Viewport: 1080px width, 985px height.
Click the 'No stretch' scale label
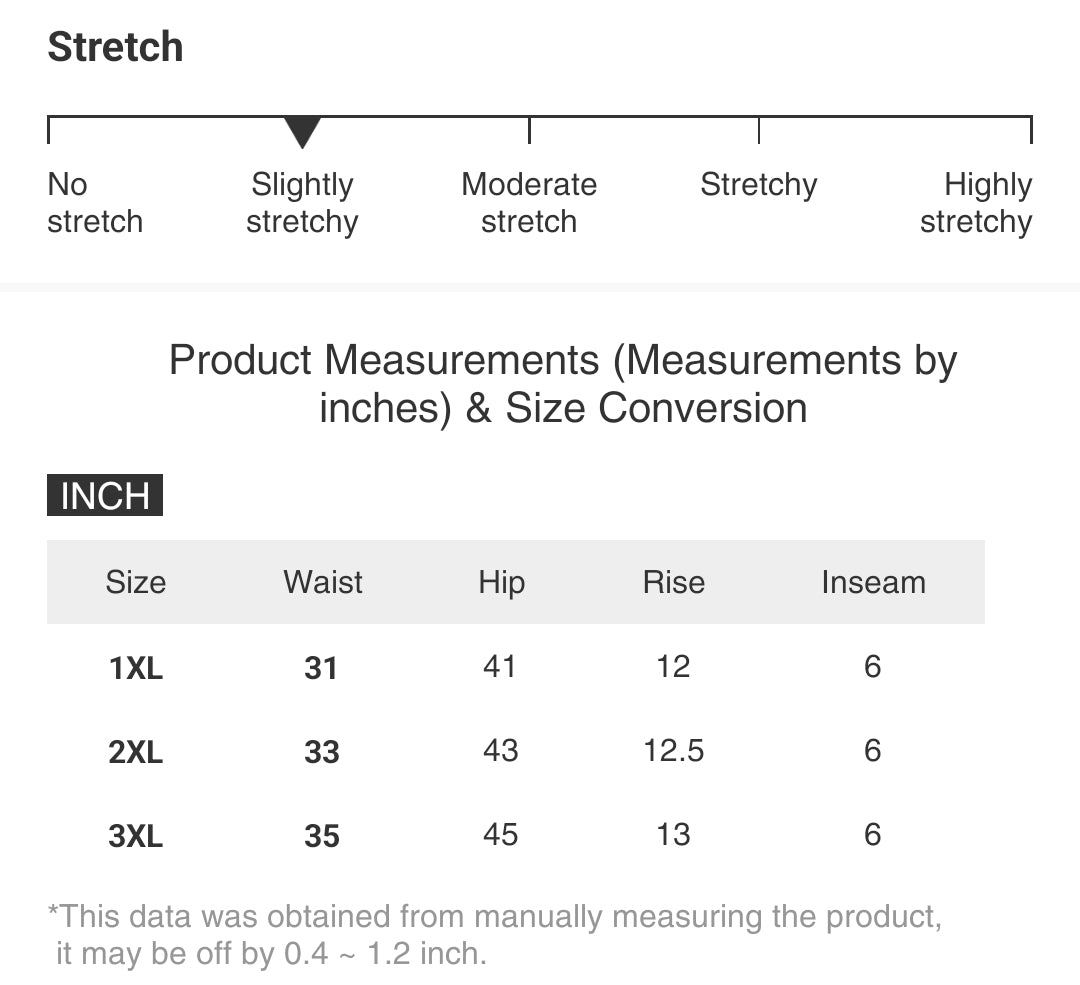[95, 203]
